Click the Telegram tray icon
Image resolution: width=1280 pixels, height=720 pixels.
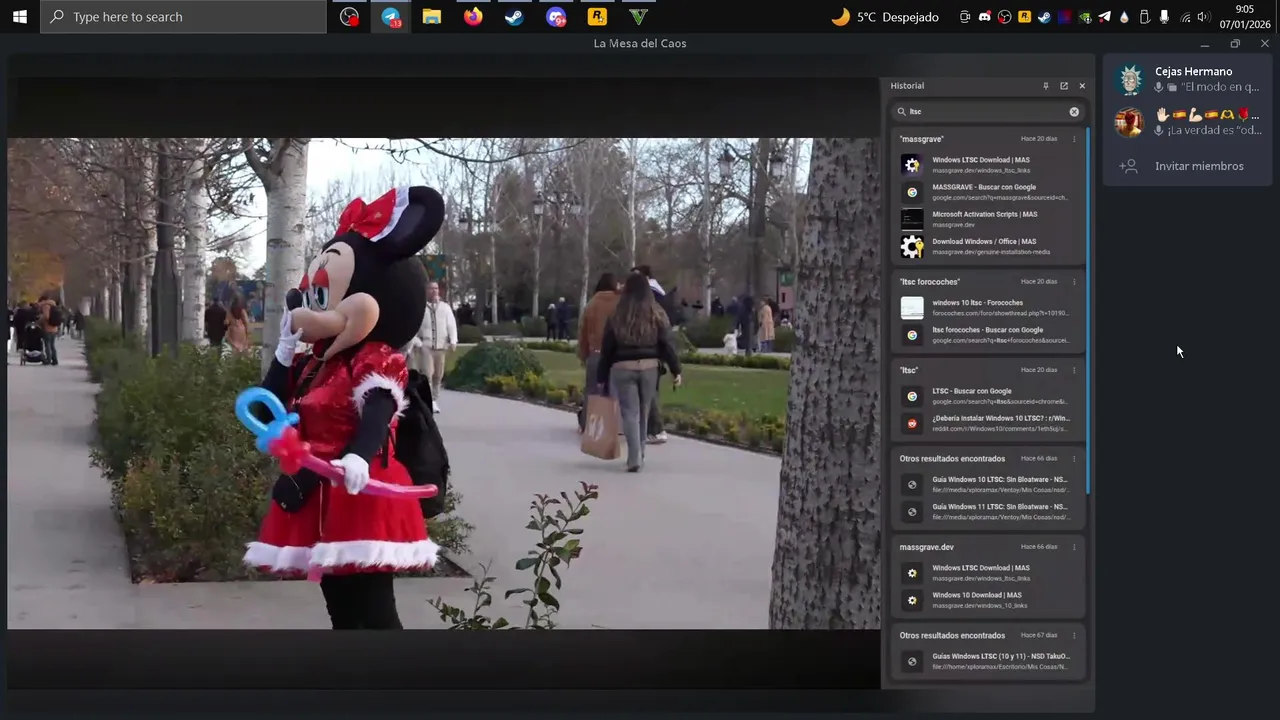click(x=1105, y=16)
